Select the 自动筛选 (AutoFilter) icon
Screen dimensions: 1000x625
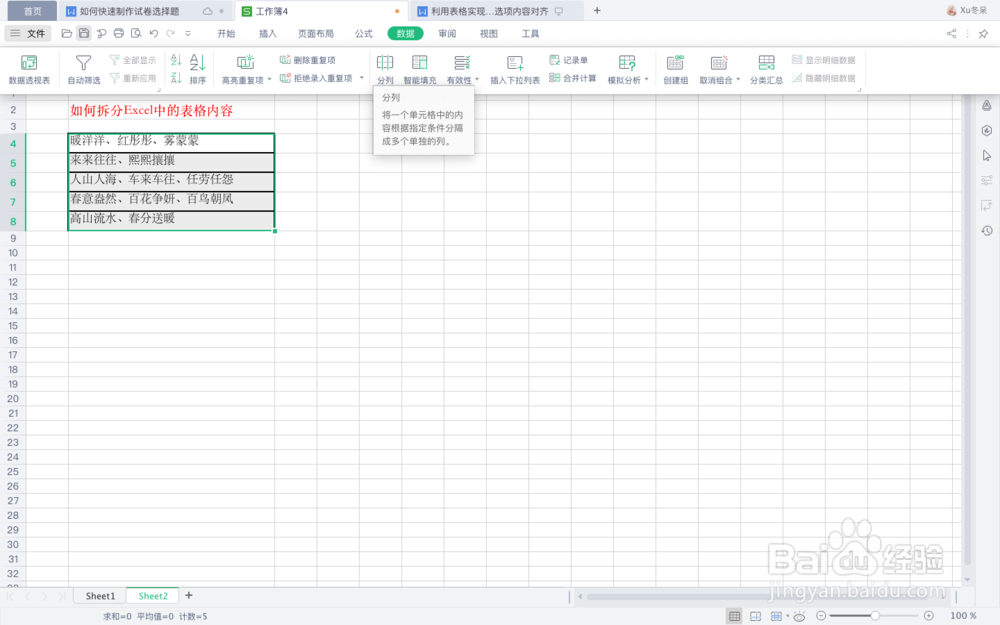[x=85, y=68]
